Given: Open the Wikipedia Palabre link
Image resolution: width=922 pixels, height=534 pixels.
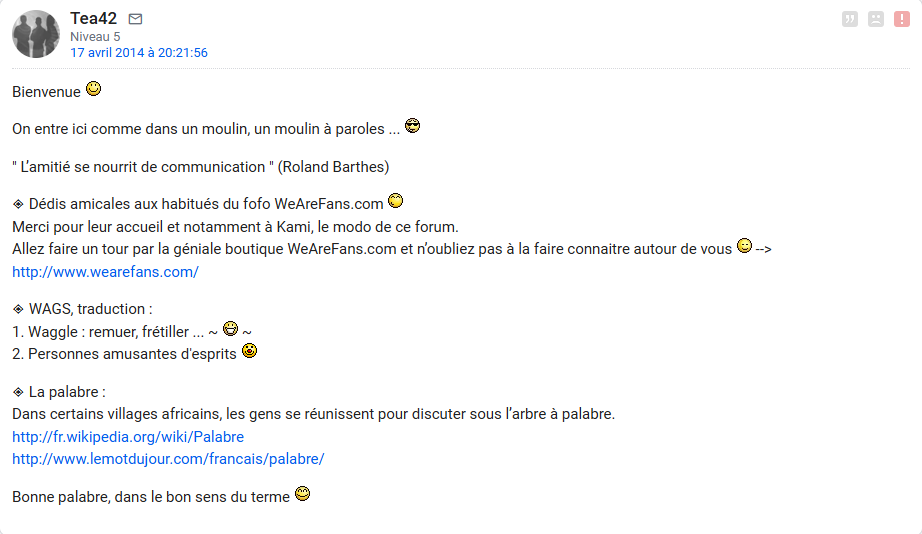Looking at the screenshot, I should 128,437.
